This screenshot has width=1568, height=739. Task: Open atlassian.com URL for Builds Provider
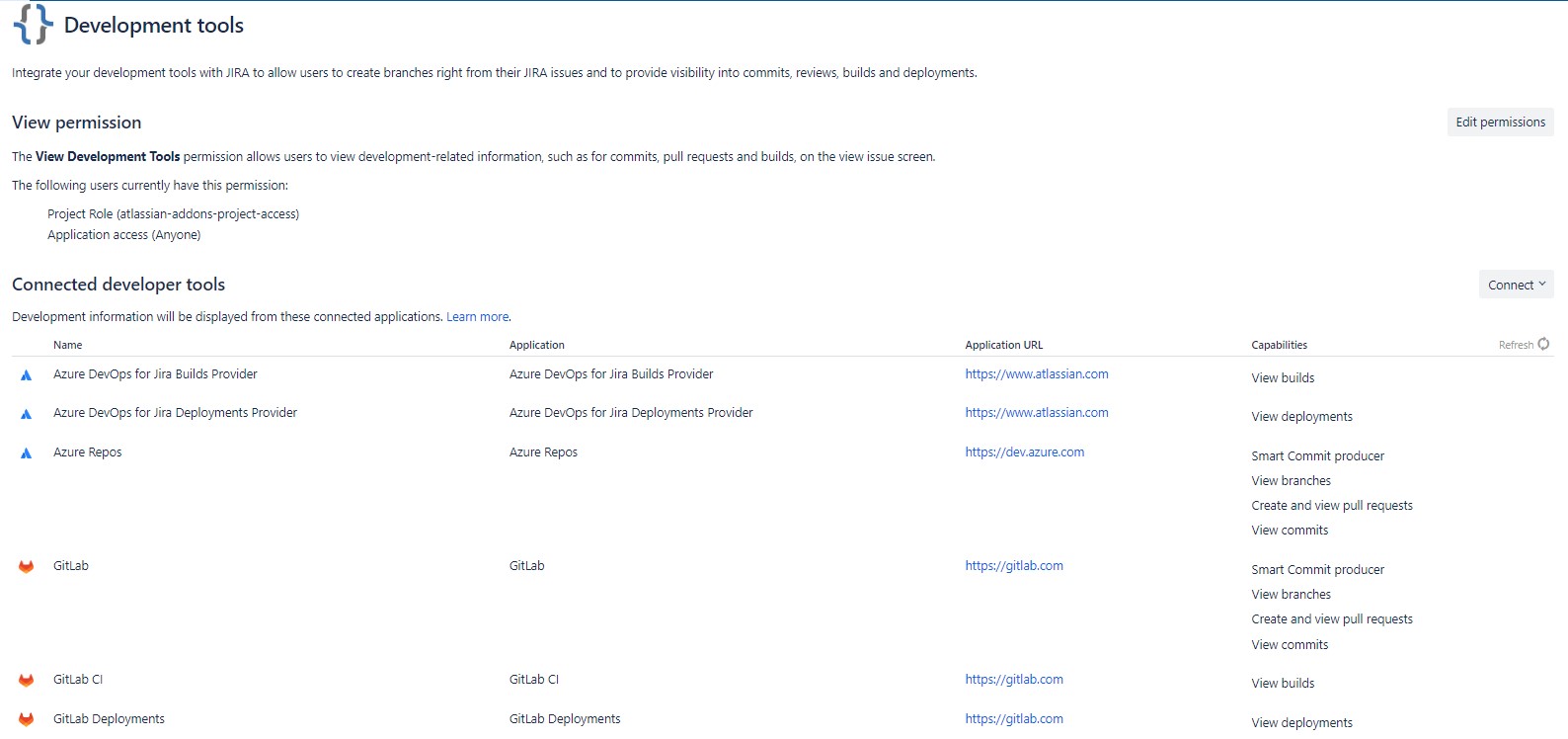tap(1037, 374)
